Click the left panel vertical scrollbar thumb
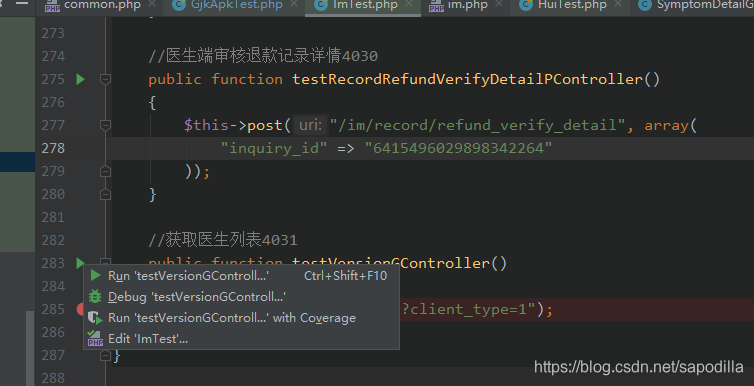 click(x=30, y=348)
